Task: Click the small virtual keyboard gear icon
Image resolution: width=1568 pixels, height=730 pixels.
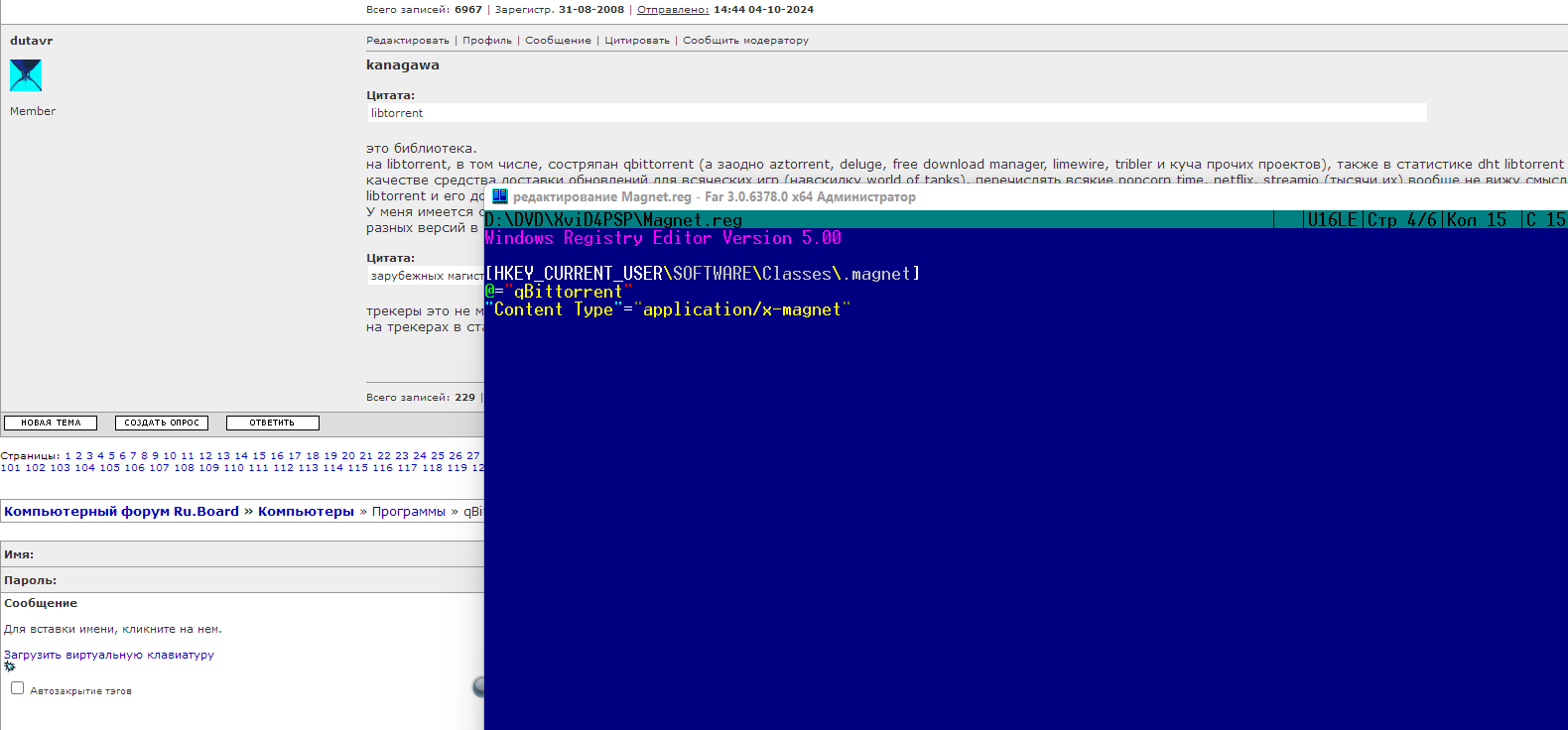Action: [10, 667]
